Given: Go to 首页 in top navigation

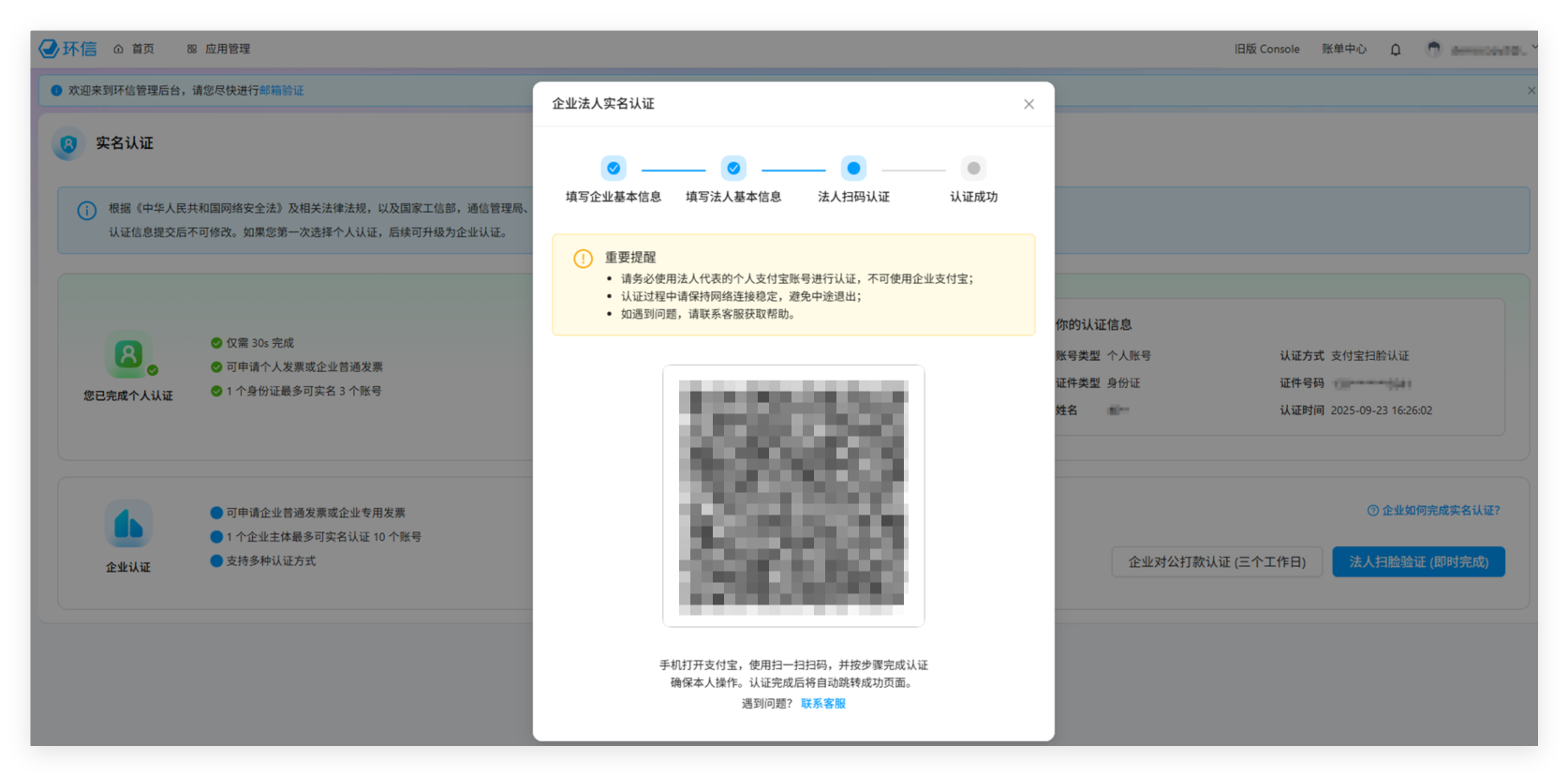Looking at the screenshot, I should (134, 49).
